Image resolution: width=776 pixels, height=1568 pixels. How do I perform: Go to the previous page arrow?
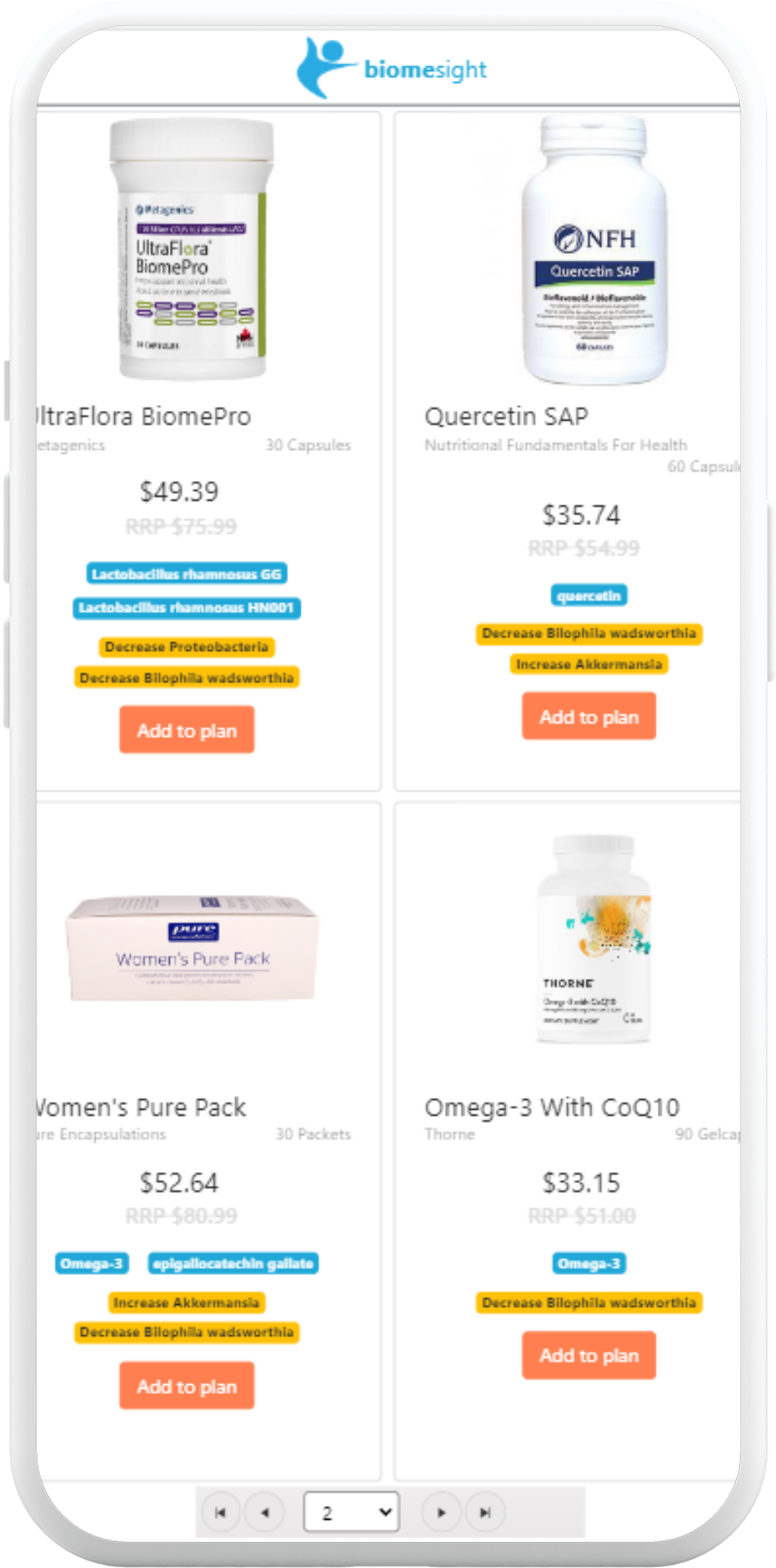click(x=265, y=1512)
